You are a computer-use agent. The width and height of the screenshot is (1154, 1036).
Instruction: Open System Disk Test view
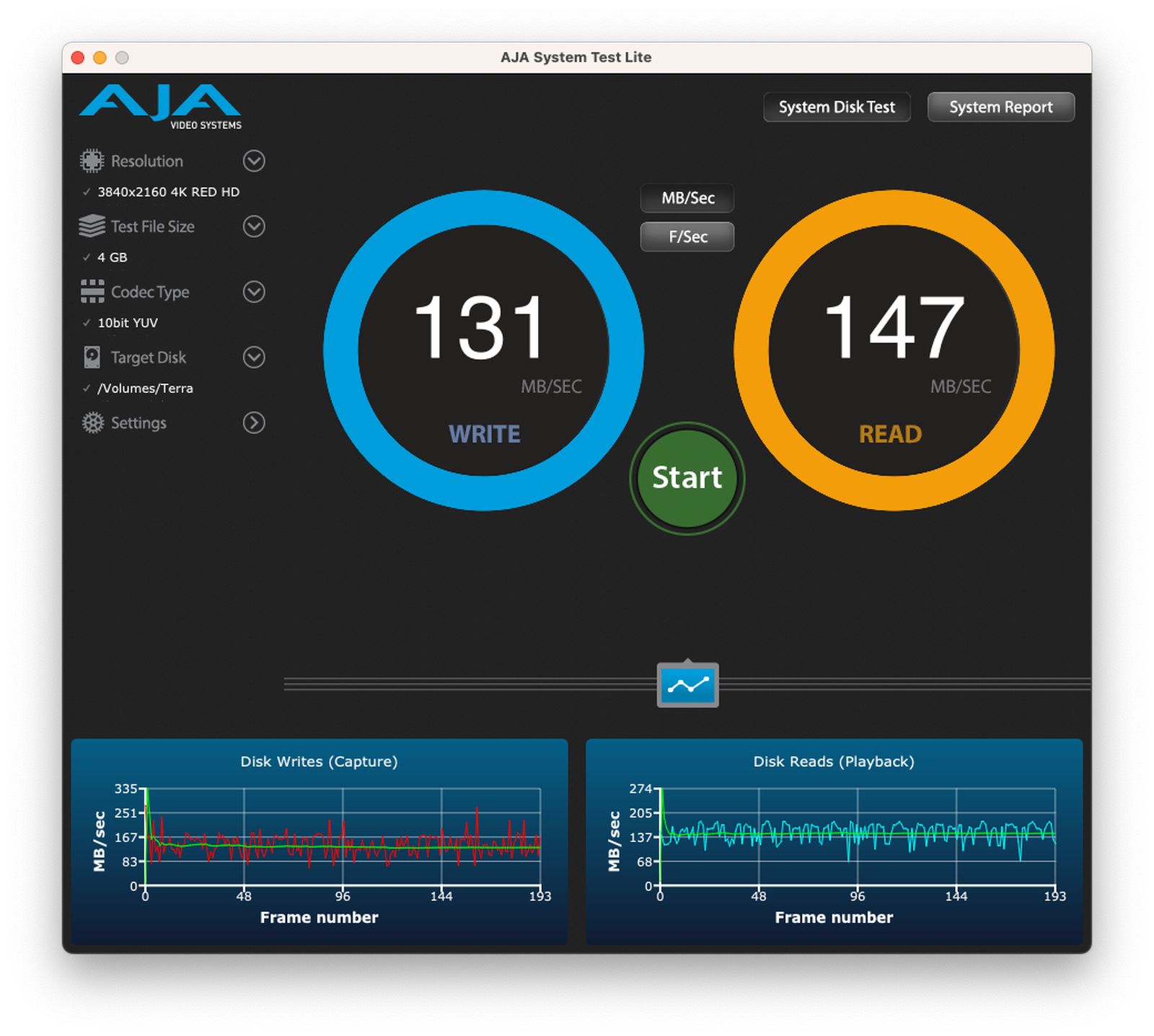pos(837,107)
